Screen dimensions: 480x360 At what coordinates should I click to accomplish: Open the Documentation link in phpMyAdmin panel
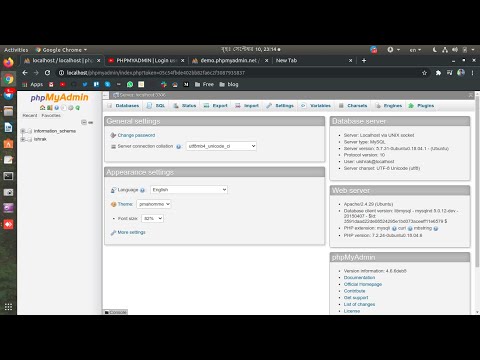tap(359, 278)
